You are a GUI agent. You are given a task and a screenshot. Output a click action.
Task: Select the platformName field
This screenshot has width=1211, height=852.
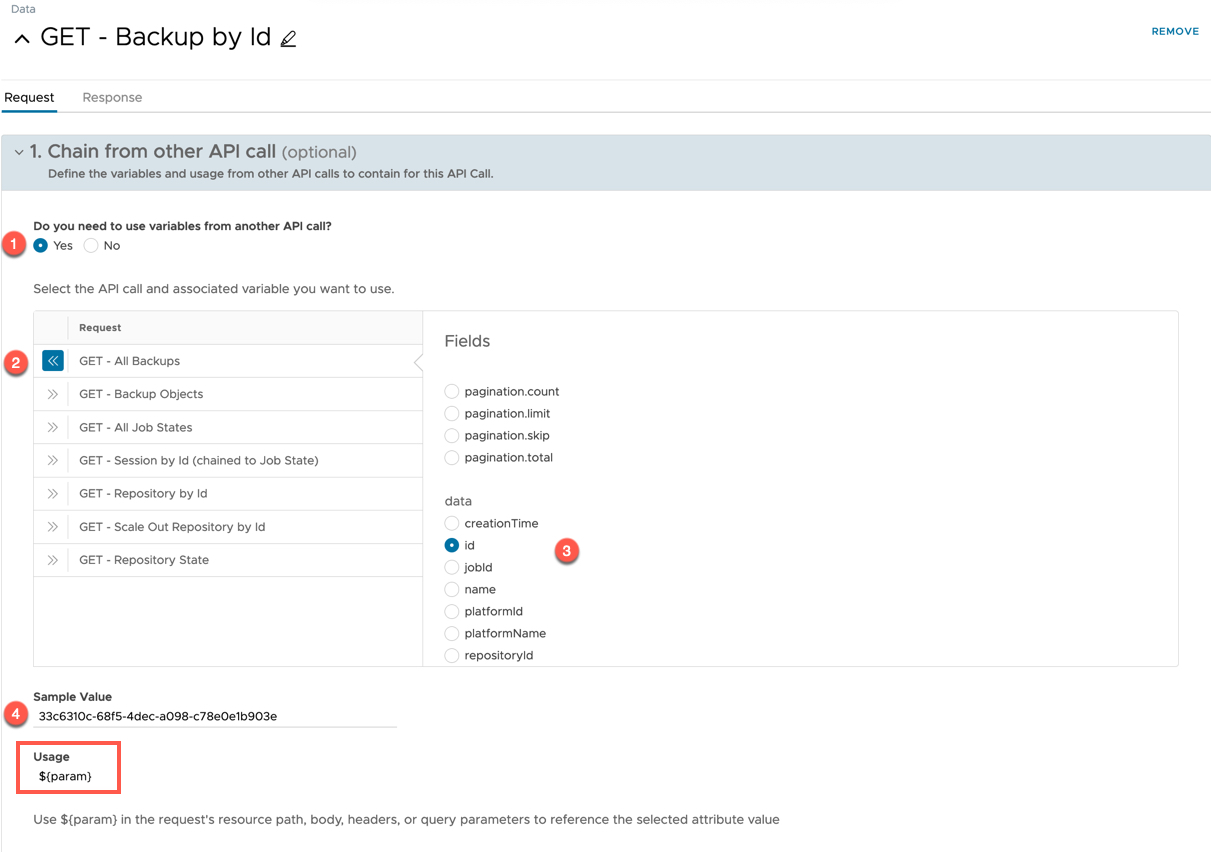pyautogui.click(x=452, y=633)
